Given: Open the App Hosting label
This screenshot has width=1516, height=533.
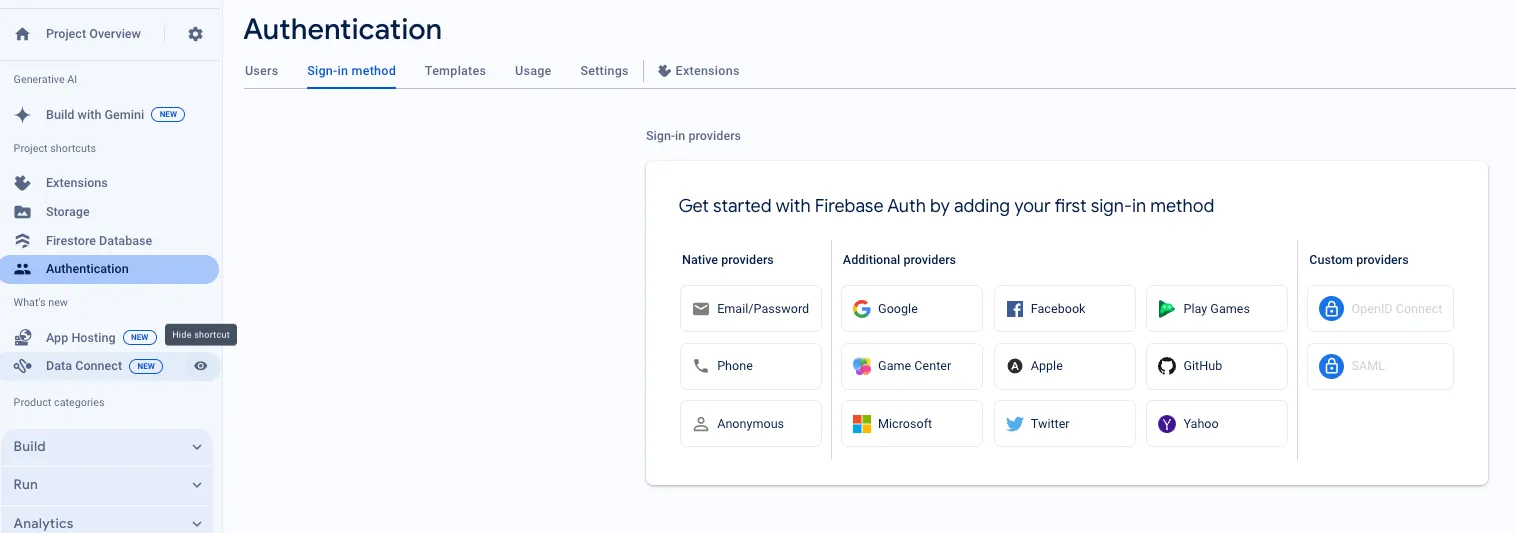Looking at the screenshot, I should pyautogui.click(x=81, y=338).
